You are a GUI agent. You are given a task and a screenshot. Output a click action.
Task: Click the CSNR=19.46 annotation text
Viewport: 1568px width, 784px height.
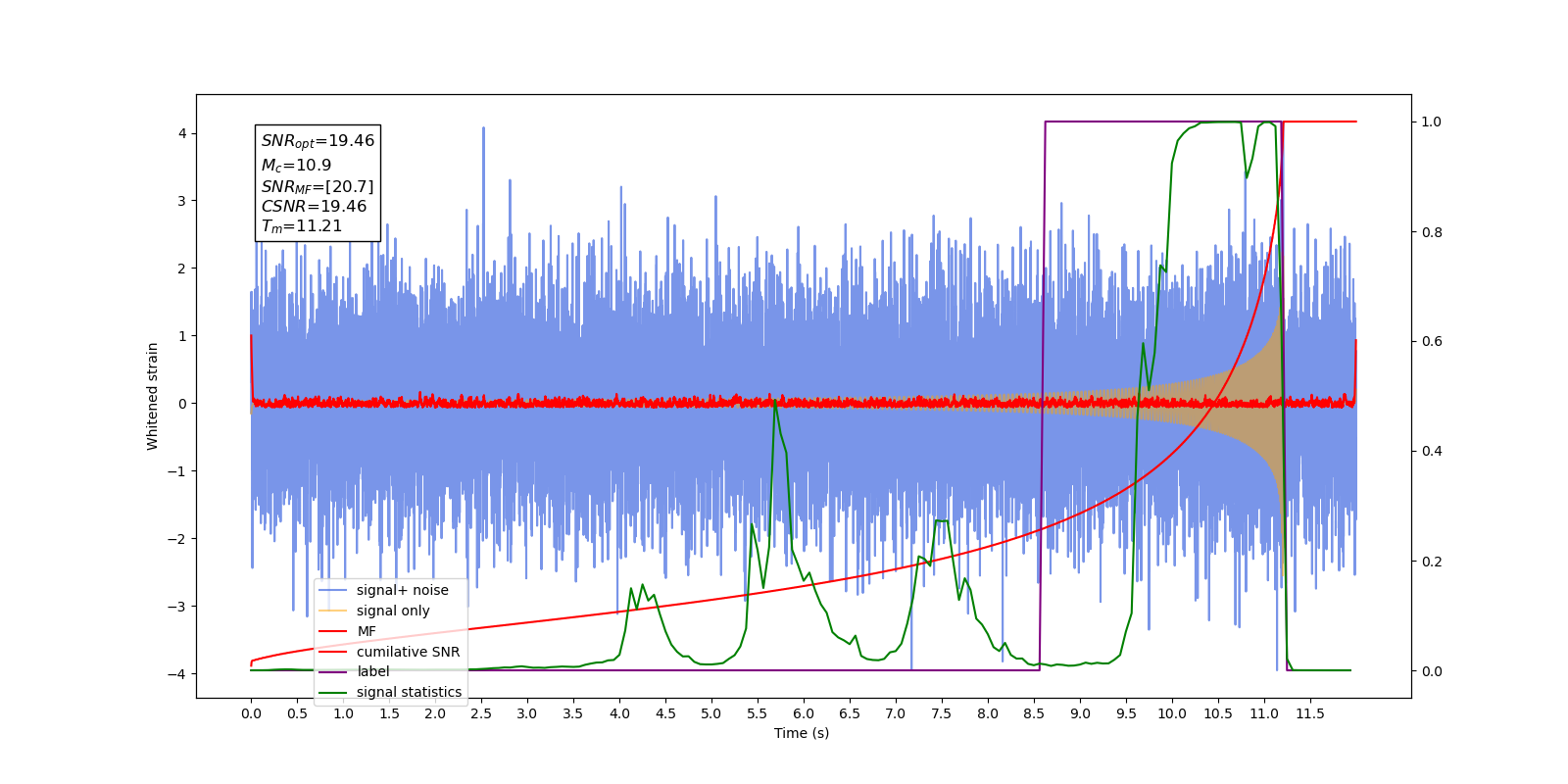click(x=314, y=207)
